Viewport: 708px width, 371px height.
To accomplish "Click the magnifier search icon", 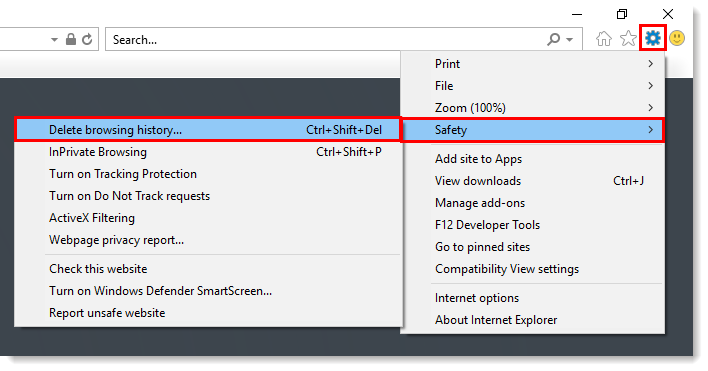I will point(554,40).
